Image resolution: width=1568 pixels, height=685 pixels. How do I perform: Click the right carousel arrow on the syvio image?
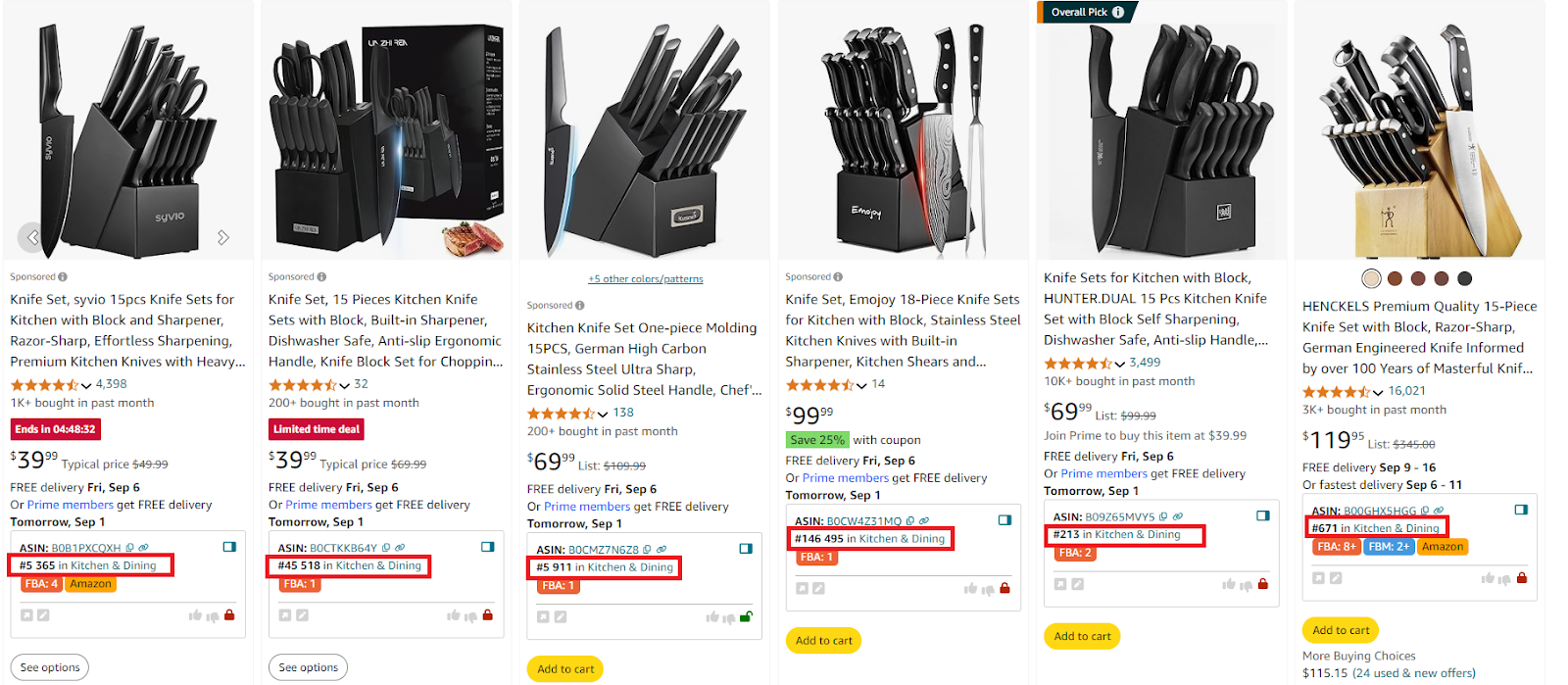223,236
